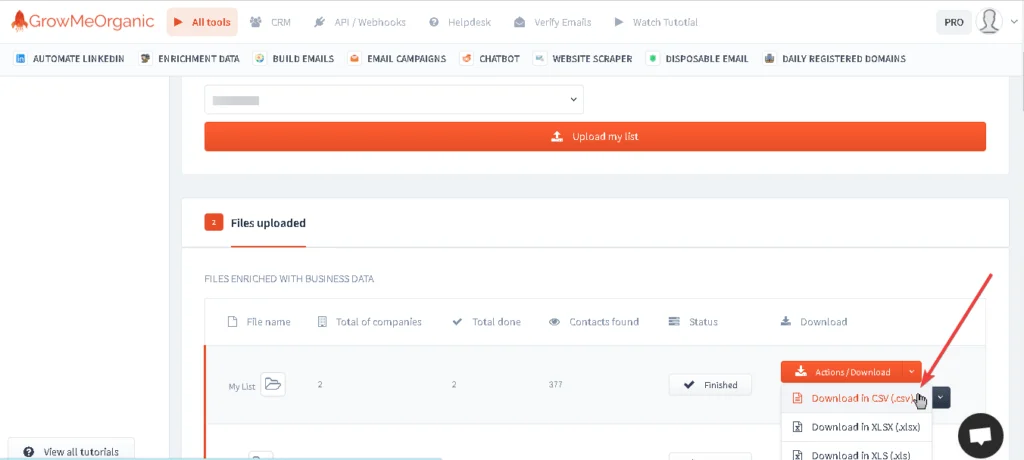The height and width of the screenshot is (460, 1024).
Task: Click the GrowMeOrganic rocket logo
Action: pos(82,22)
